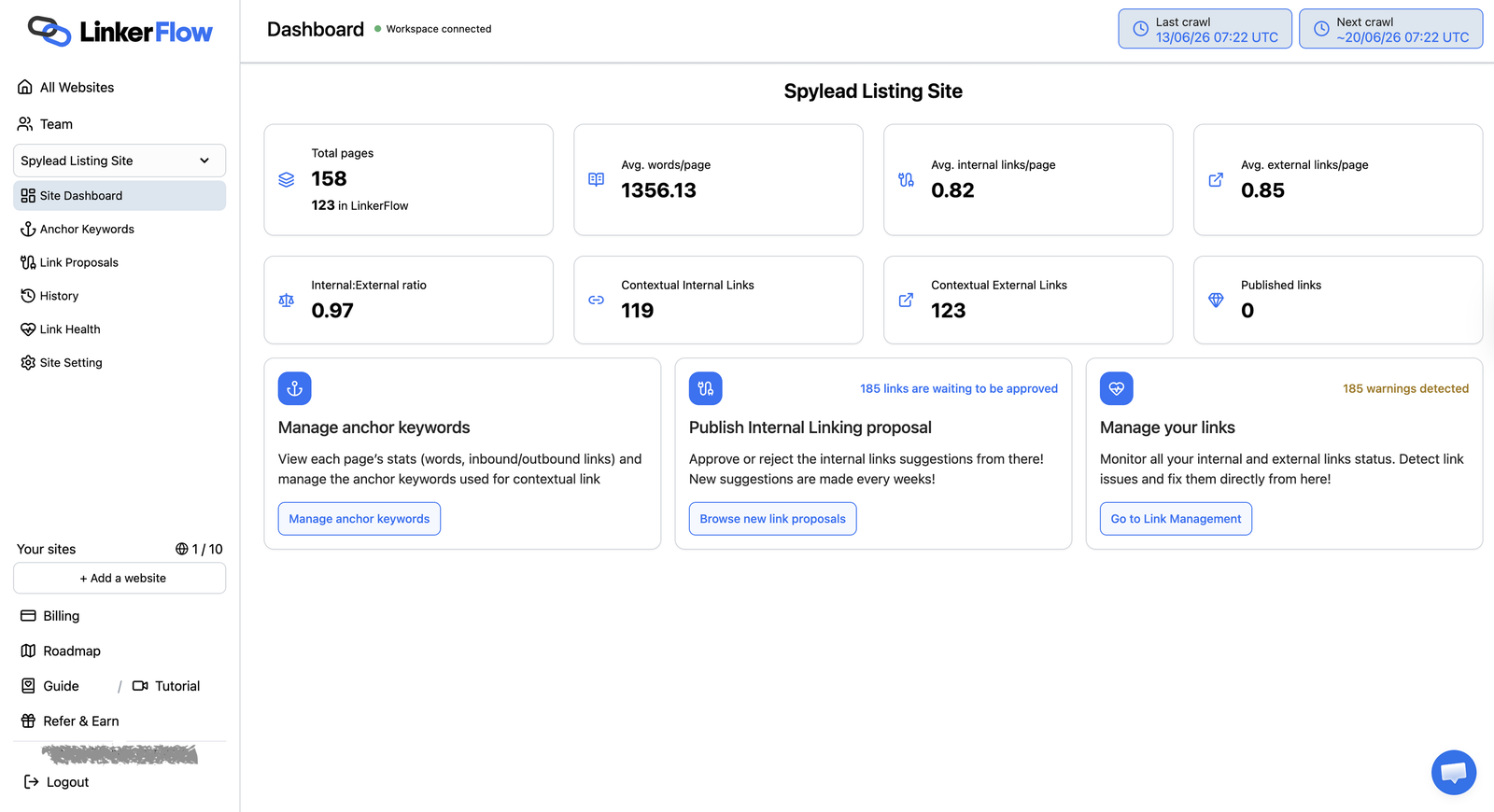Click the blue heart icon on Manage your links card
This screenshot has height=812, width=1494.
1117,388
